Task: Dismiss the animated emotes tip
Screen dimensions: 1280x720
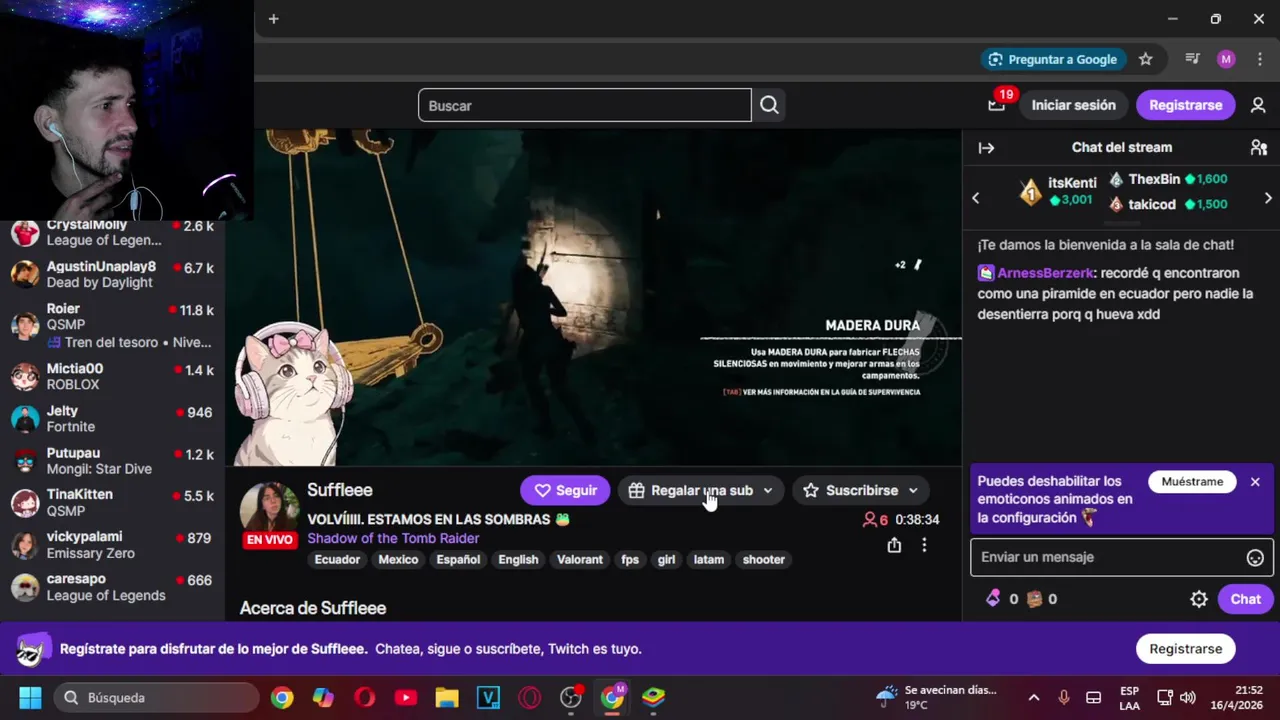Action: pyautogui.click(x=1255, y=482)
